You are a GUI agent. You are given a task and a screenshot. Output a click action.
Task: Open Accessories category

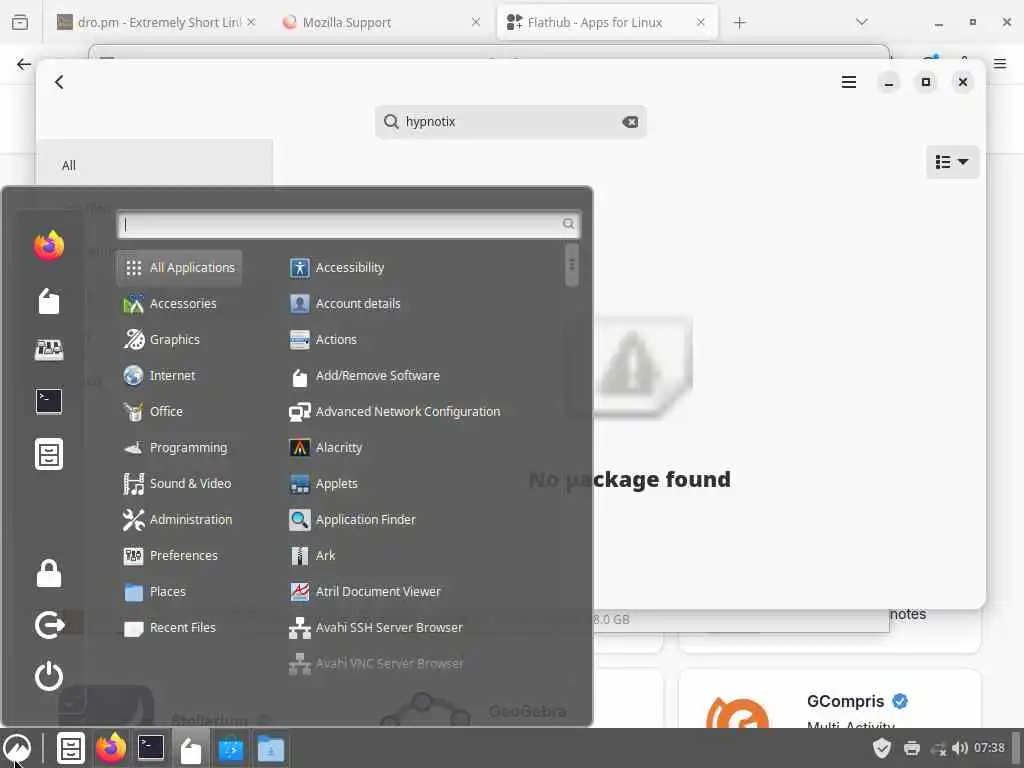point(170,304)
